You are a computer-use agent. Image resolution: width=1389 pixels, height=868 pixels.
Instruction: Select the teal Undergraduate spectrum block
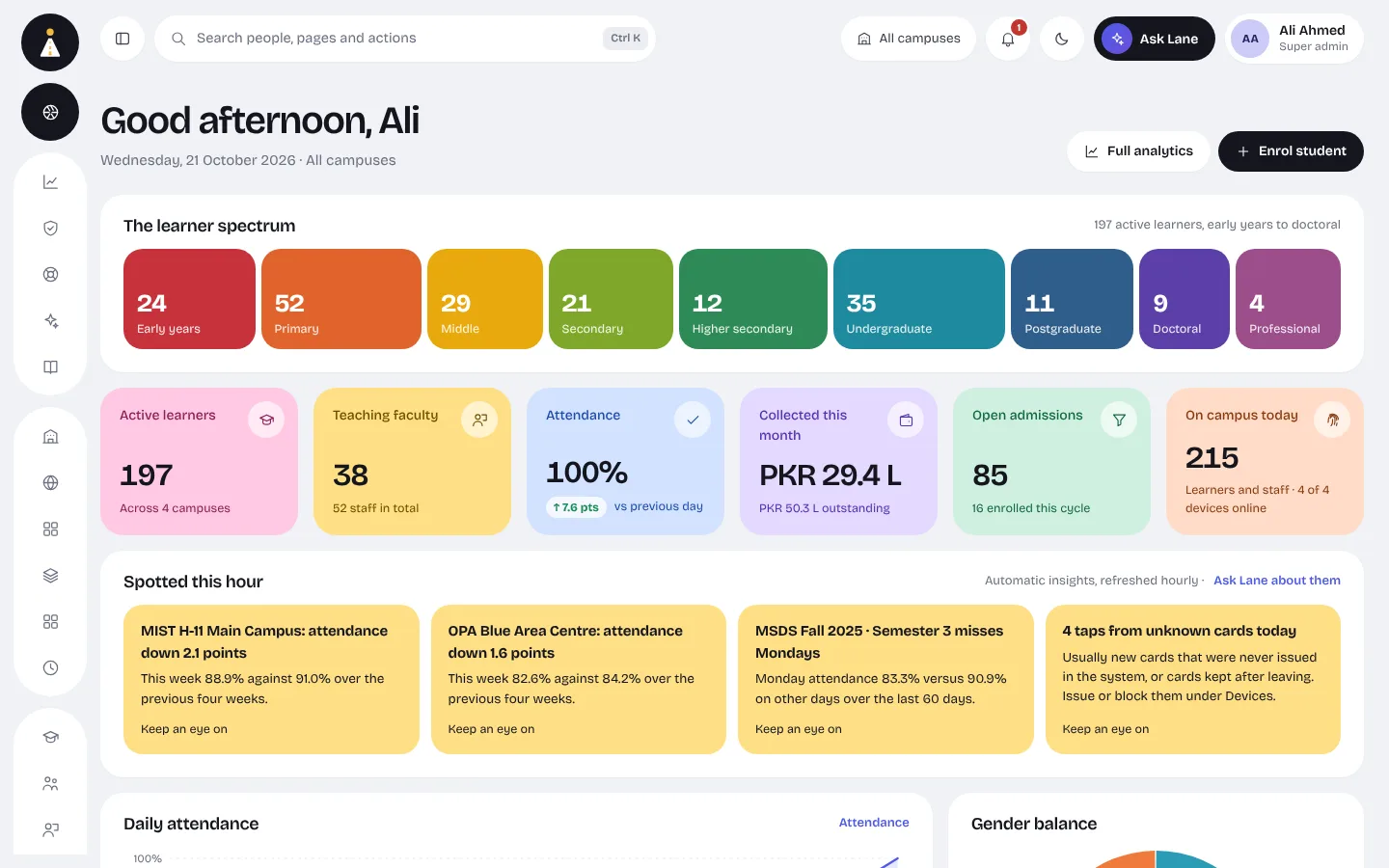(x=919, y=299)
